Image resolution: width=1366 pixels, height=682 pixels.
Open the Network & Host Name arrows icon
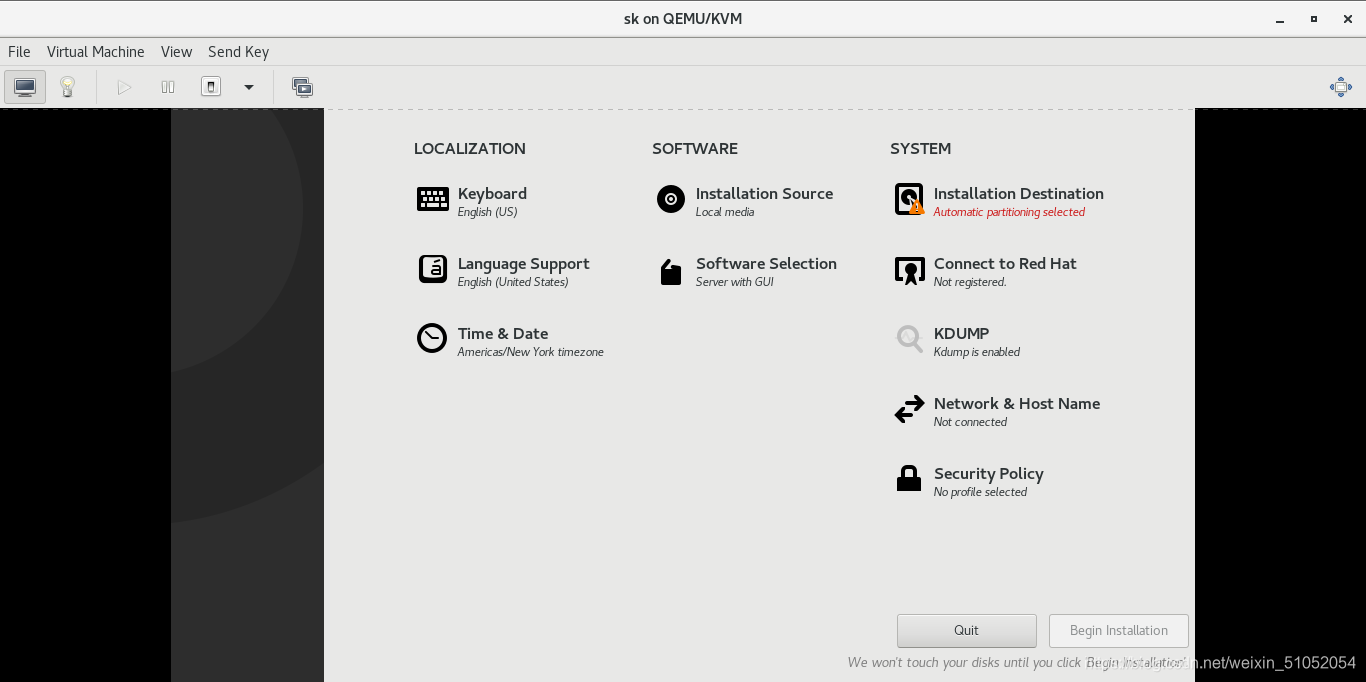coord(909,409)
